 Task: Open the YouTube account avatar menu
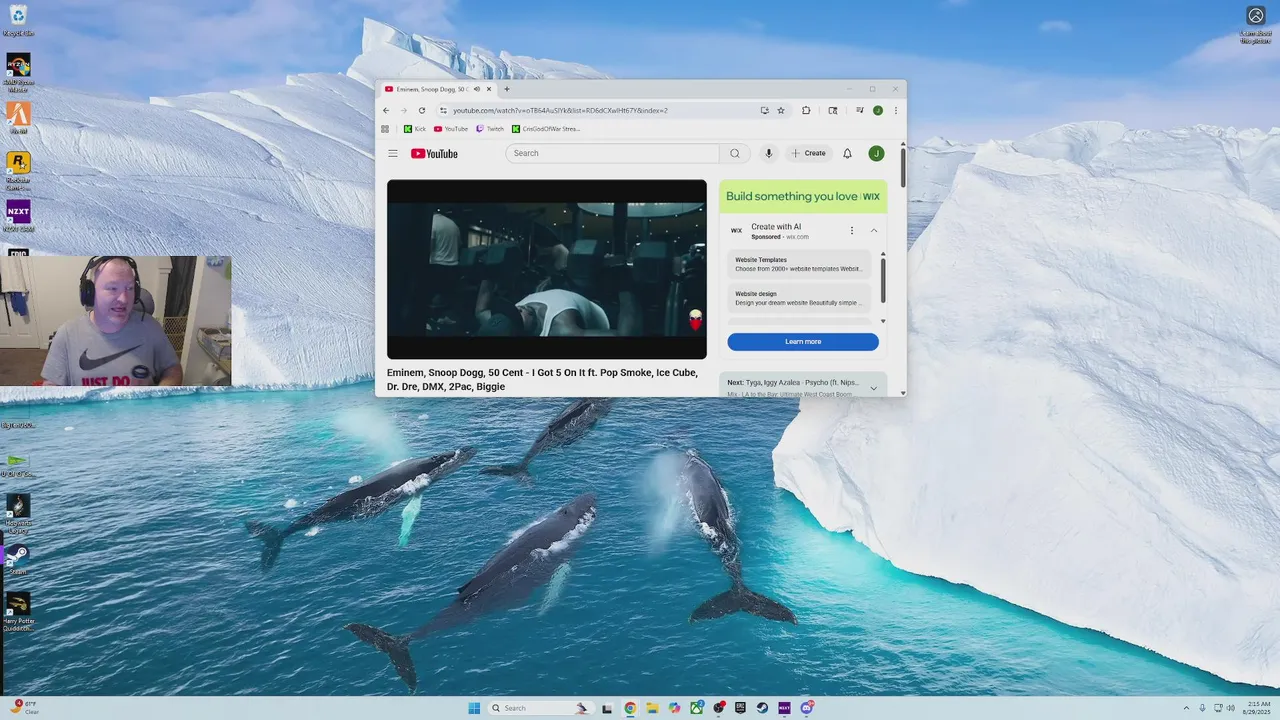click(x=876, y=153)
